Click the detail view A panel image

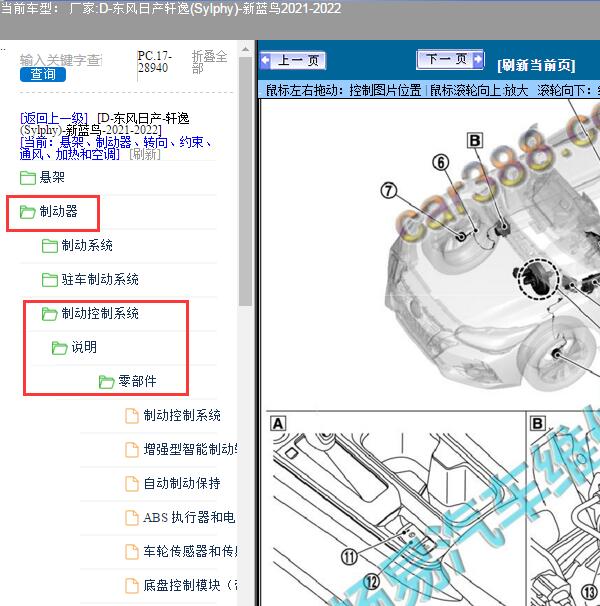(396, 509)
